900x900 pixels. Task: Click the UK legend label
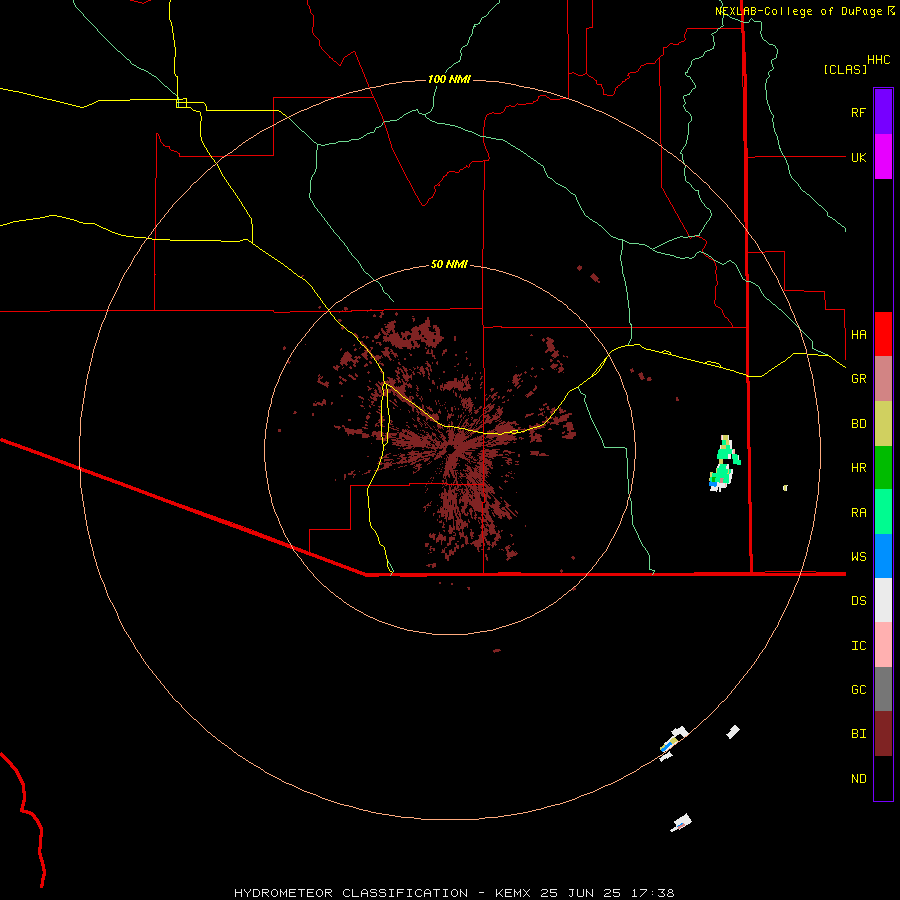point(858,157)
